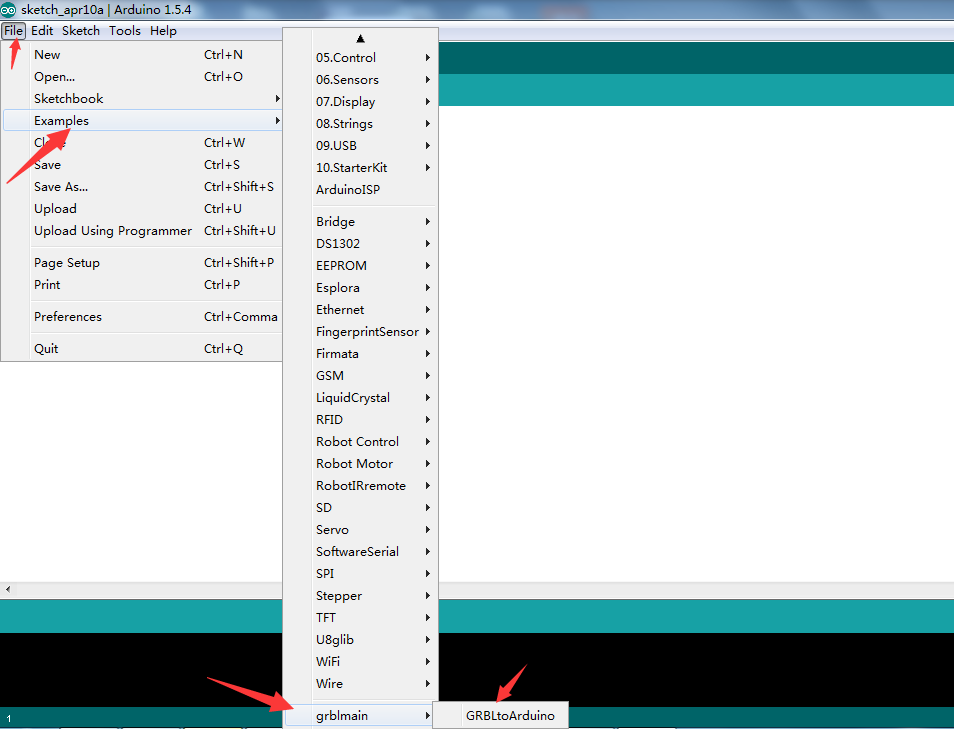This screenshot has height=729, width=954.
Task: Expand LiquidCrystal examples
Action: tap(361, 397)
